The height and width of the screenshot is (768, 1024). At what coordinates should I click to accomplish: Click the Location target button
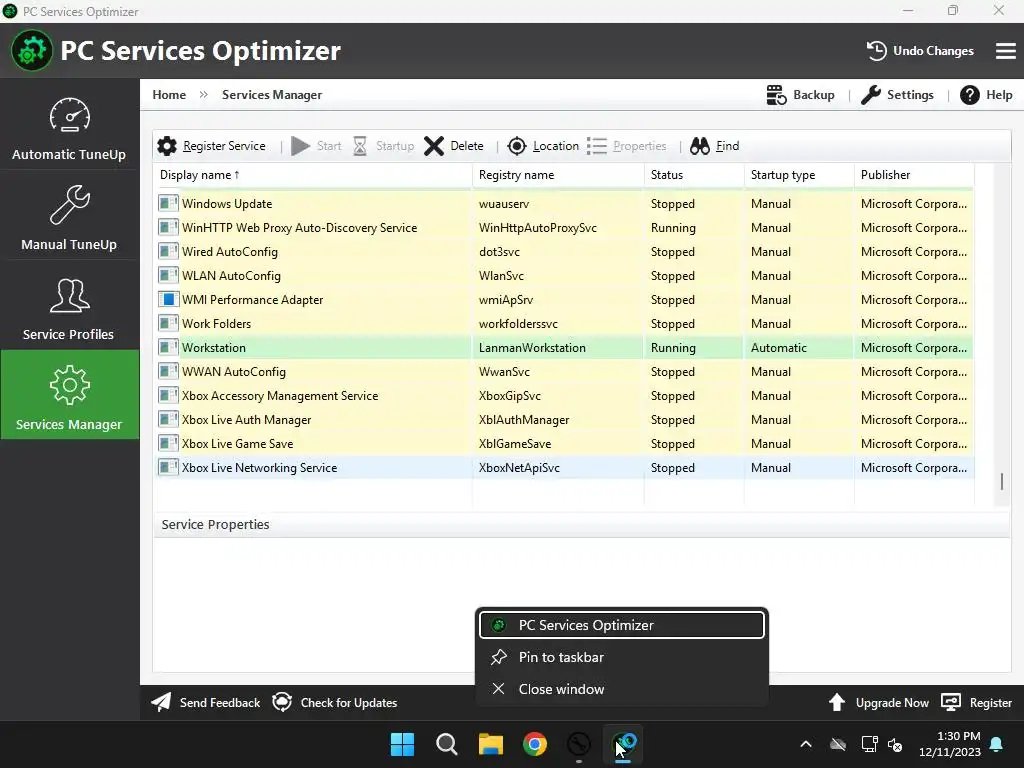(543, 146)
